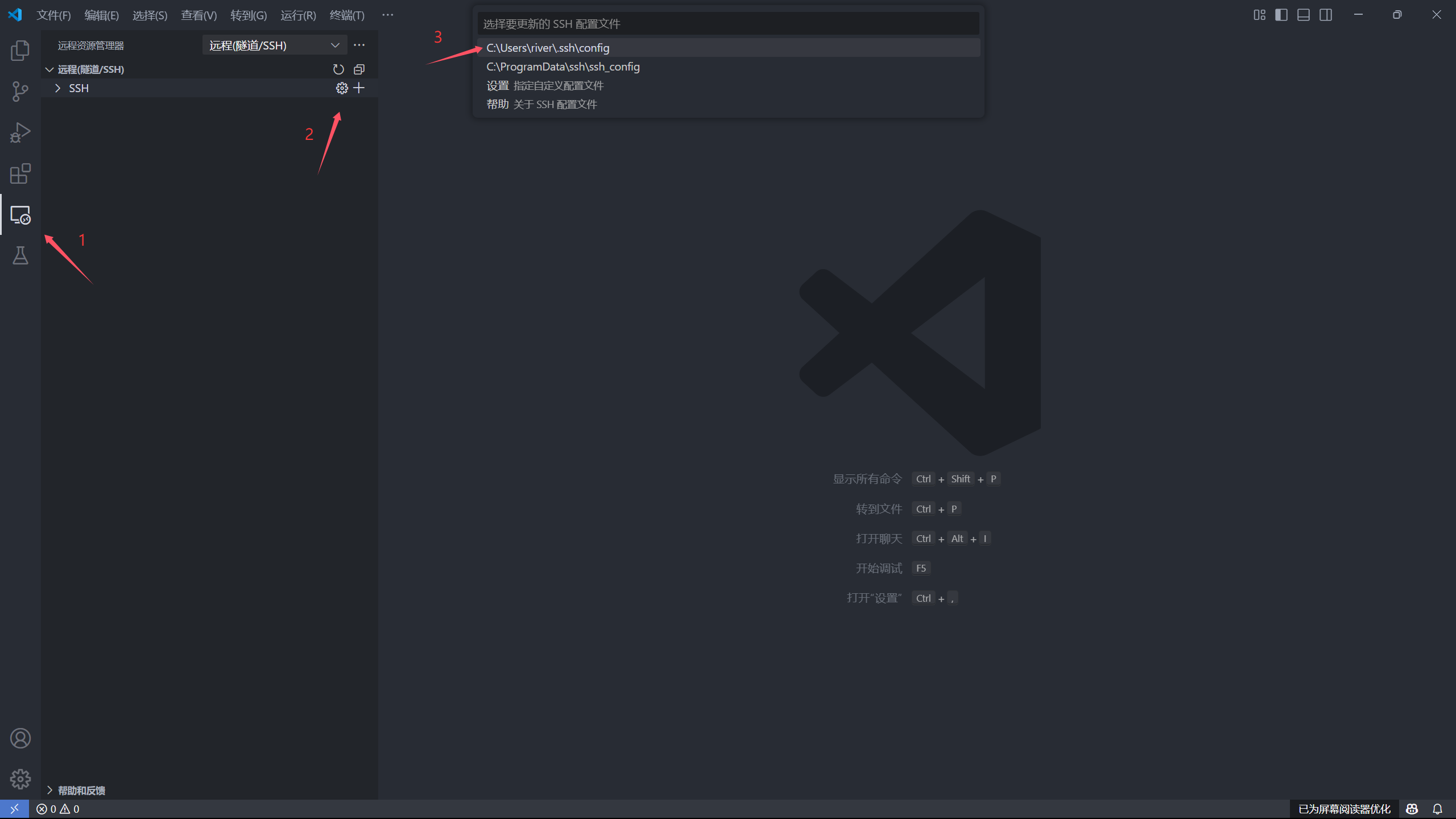The image size is (1456, 819).
Task: Toggle the bottom panel visibility
Action: [1304, 15]
